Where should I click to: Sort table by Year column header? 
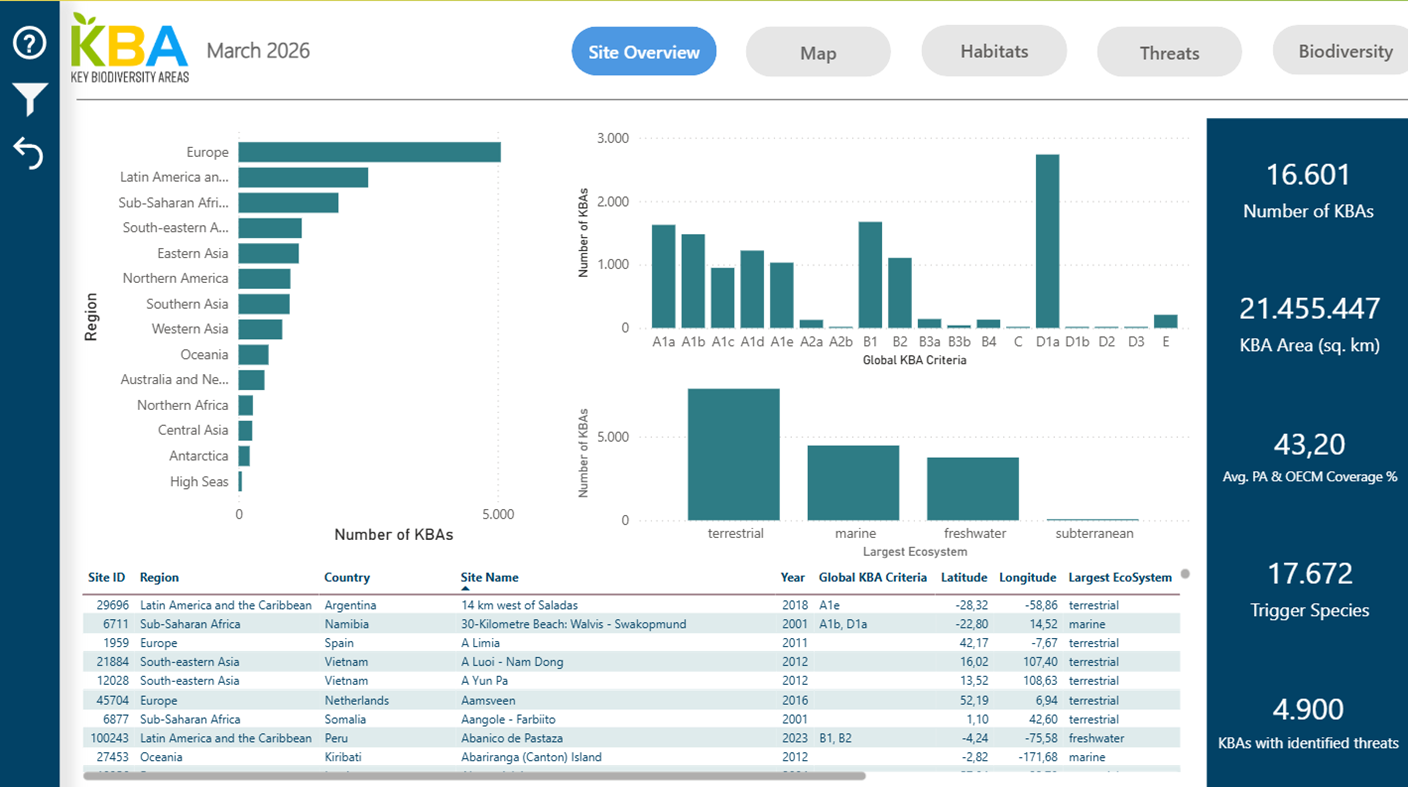click(x=792, y=577)
